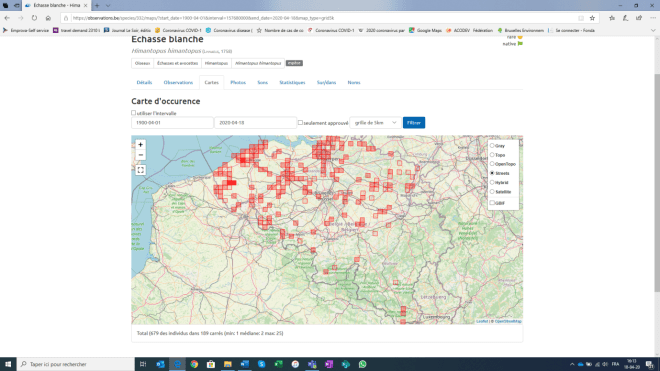Go to the browser home page

(48, 18)
